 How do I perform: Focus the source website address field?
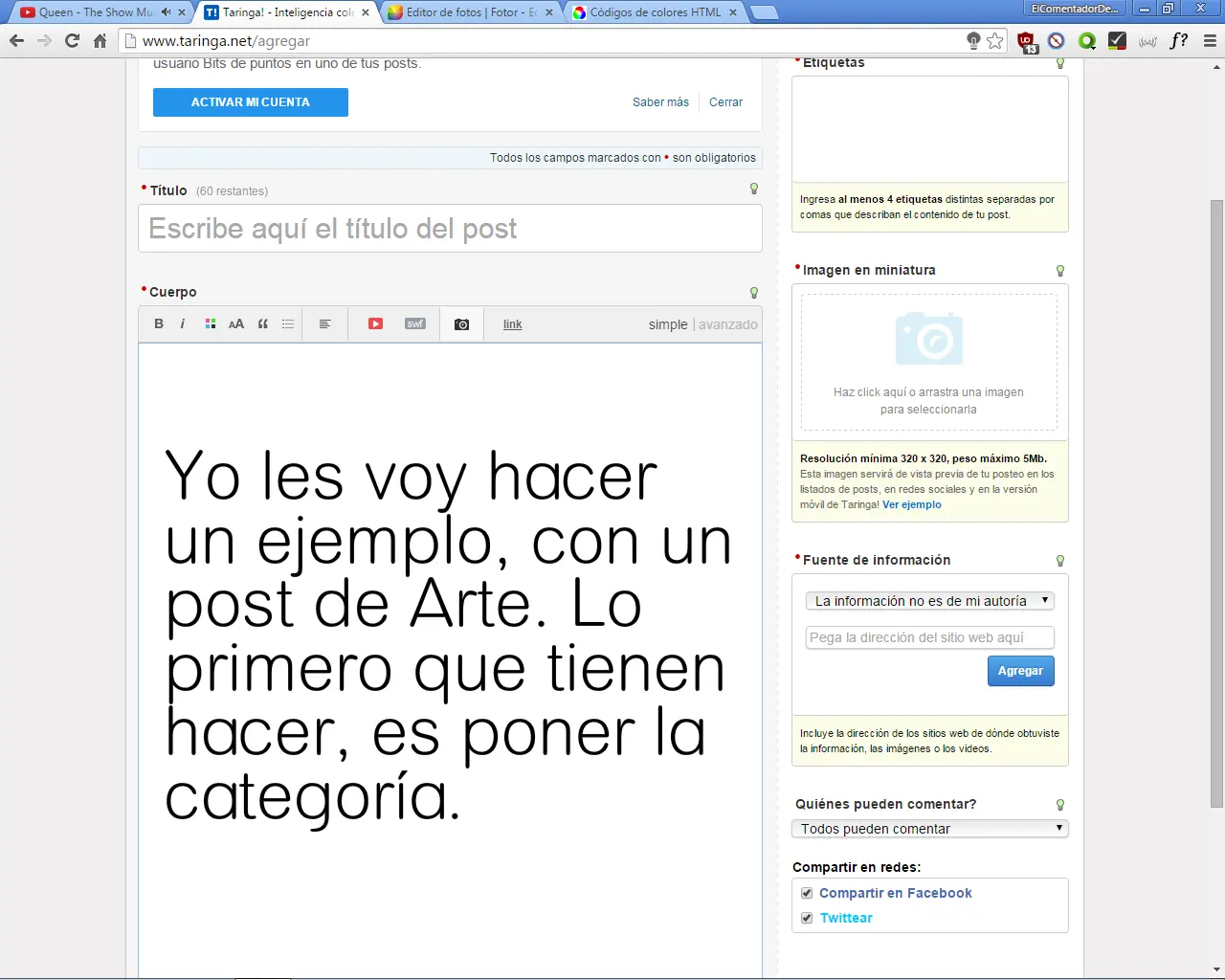click(930, 637)
